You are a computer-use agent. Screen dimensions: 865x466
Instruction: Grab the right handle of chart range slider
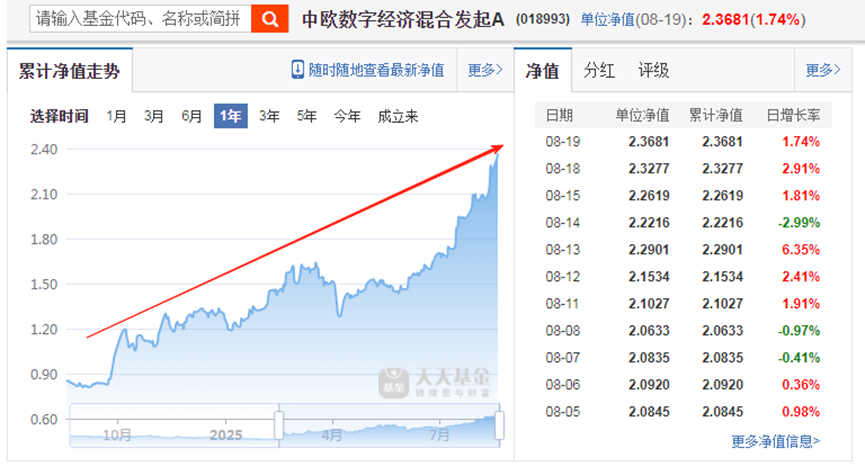[499, 425]
